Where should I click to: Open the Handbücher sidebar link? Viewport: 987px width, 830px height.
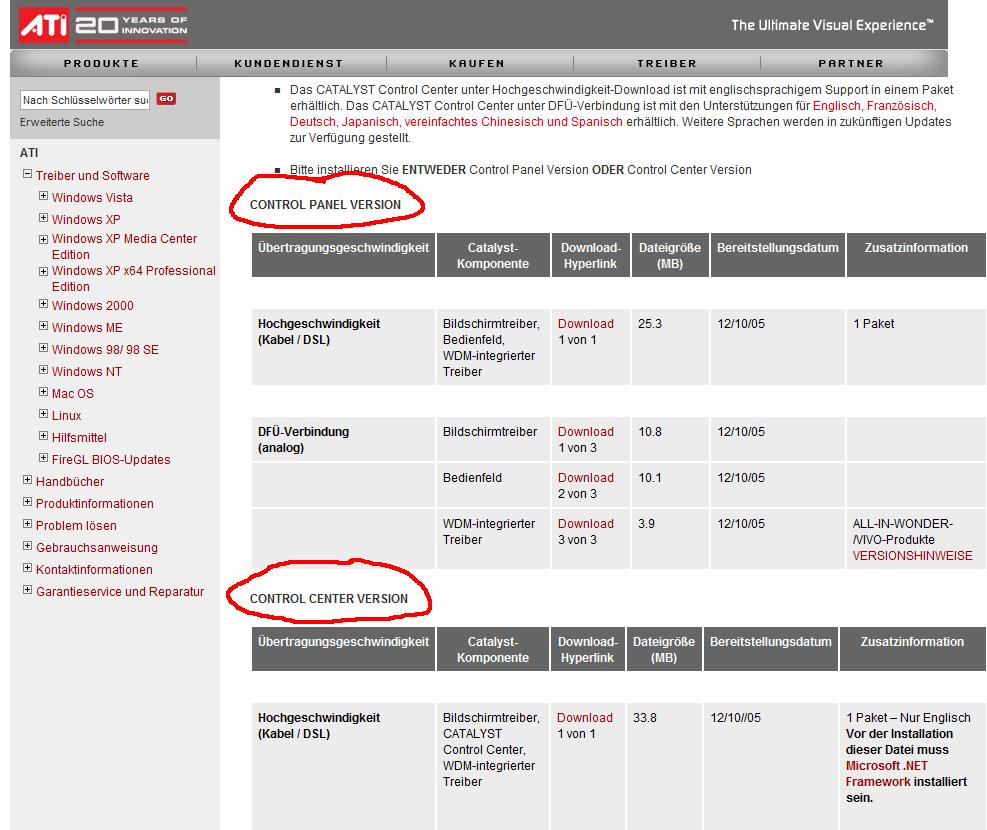pyautogui.click(x=70, y=482)
